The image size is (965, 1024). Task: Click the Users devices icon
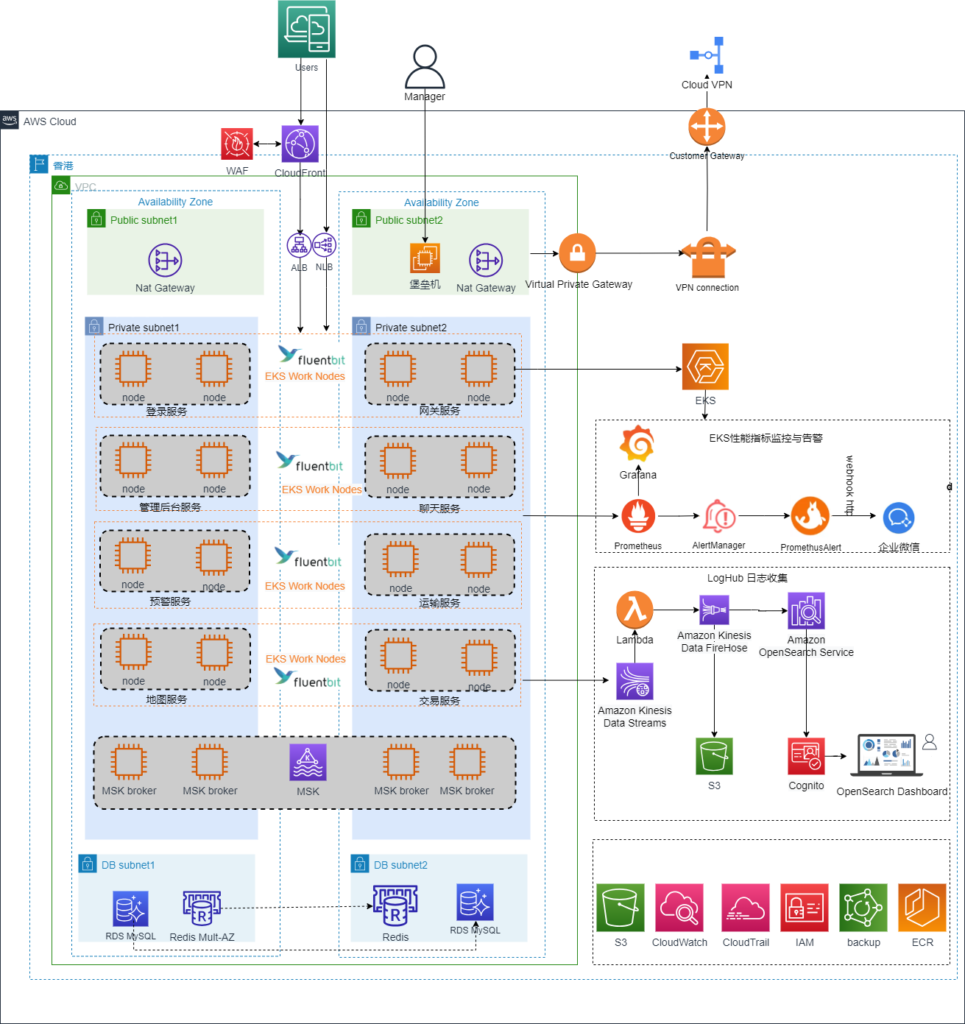(306, 29)
